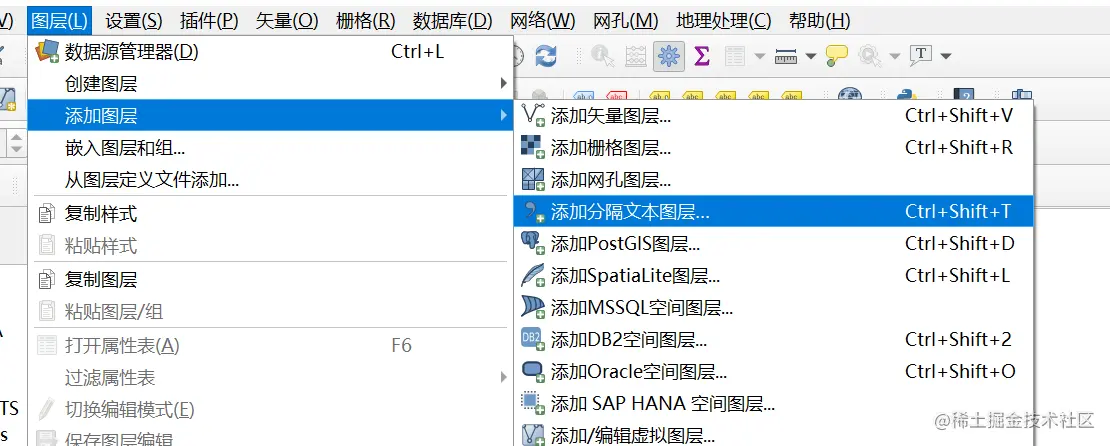Click the DB2 database icon
This screenshot has width=1110, height=446.
pos(533,339)
